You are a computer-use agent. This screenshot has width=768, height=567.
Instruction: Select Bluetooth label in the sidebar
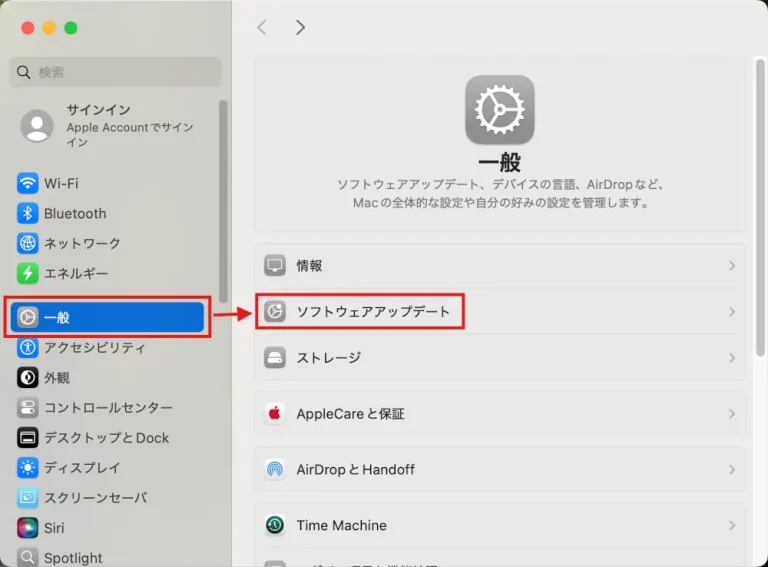(75, 213)
